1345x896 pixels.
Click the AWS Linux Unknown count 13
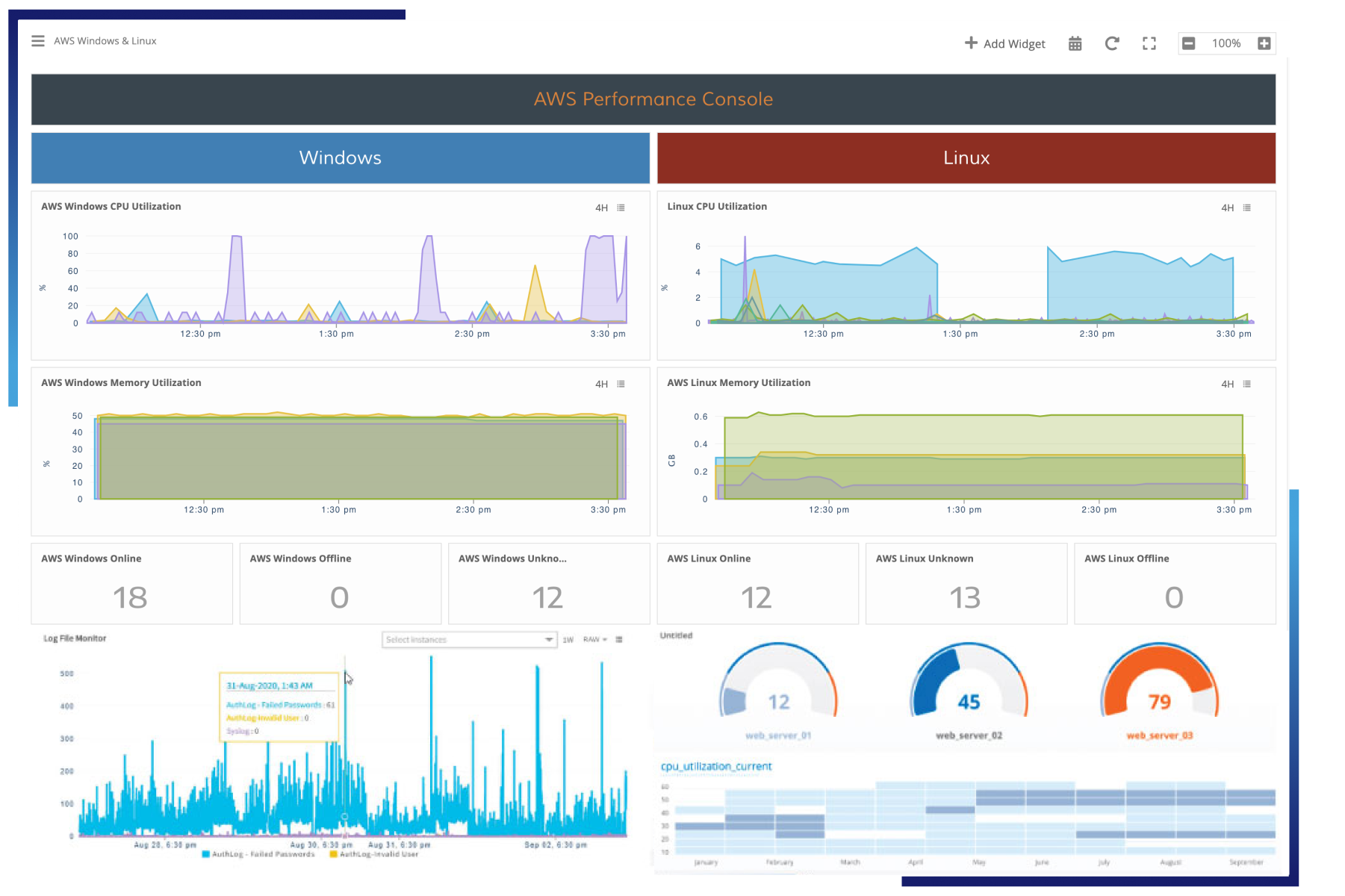[965, 597]
